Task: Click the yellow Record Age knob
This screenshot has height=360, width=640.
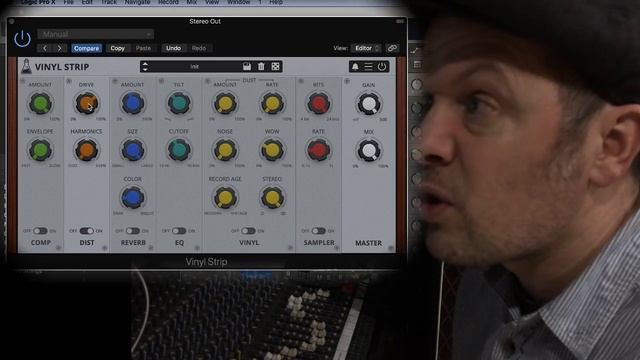Action: pos(225,198)
